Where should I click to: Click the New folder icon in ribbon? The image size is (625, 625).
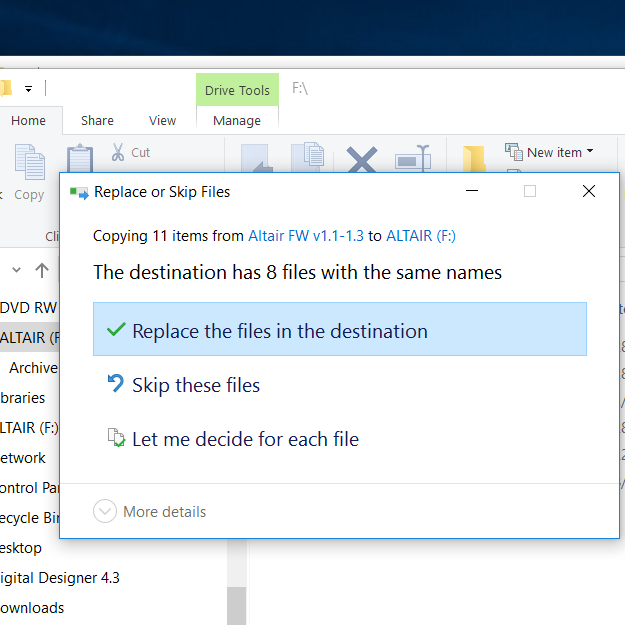click(x=474, y=159)
